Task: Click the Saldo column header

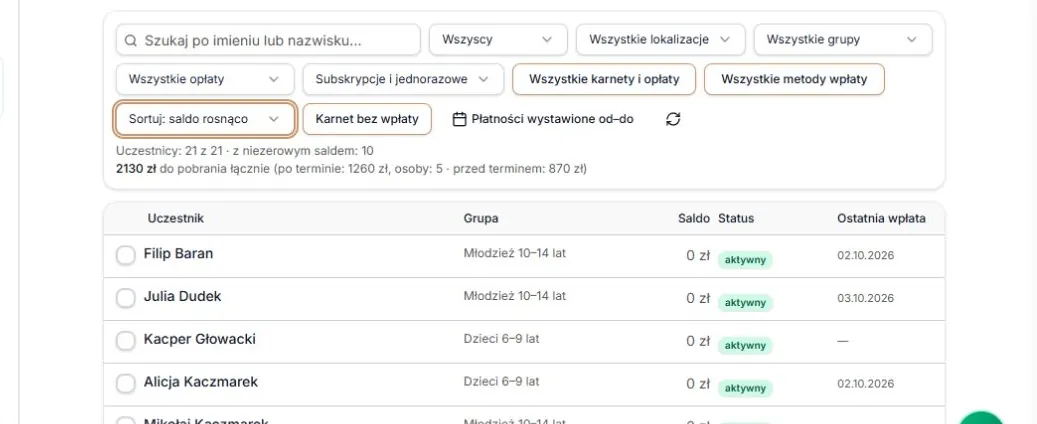Action: point(694,218)
